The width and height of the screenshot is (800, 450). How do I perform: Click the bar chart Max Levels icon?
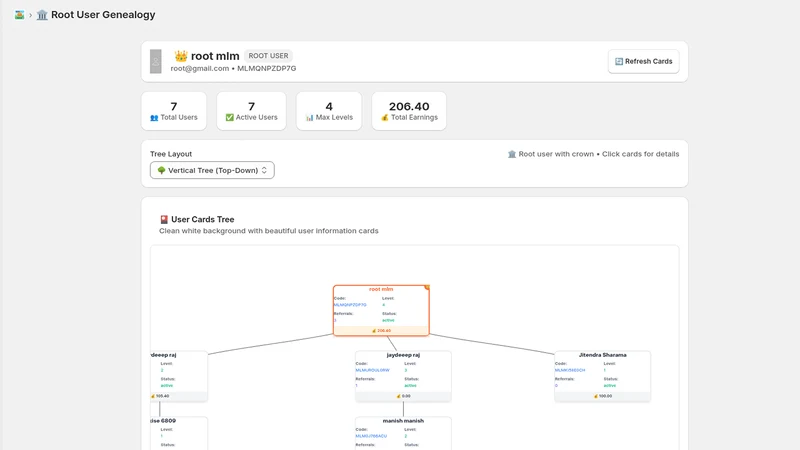click(x=309, y=118)
